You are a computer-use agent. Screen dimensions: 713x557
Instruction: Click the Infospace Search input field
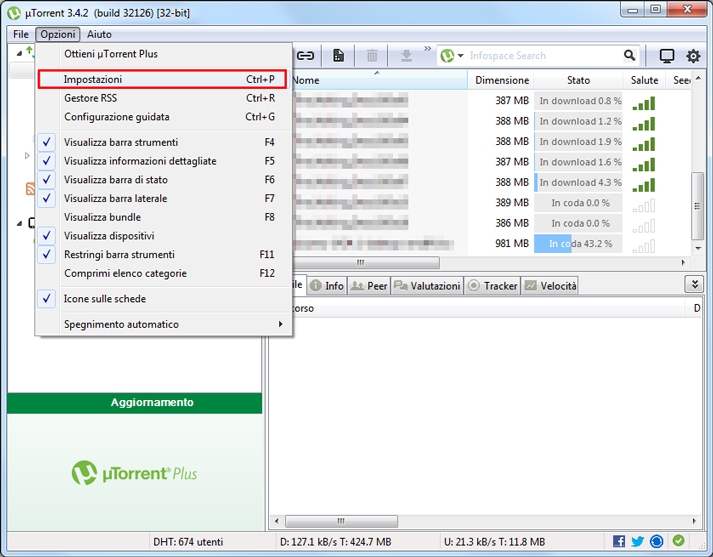coord(543,55)
